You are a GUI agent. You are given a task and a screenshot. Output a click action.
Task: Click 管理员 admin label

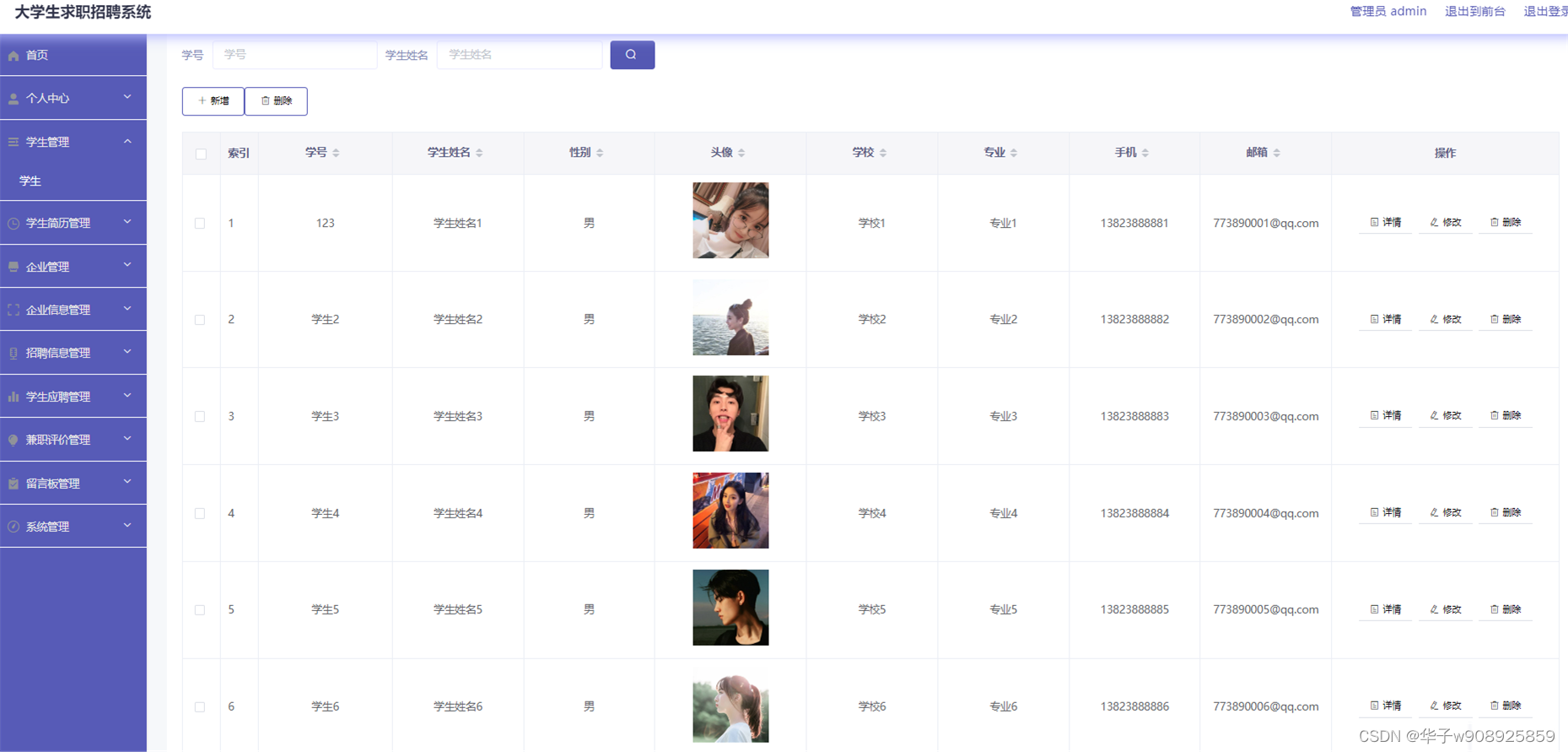[x=1388, y=12]
